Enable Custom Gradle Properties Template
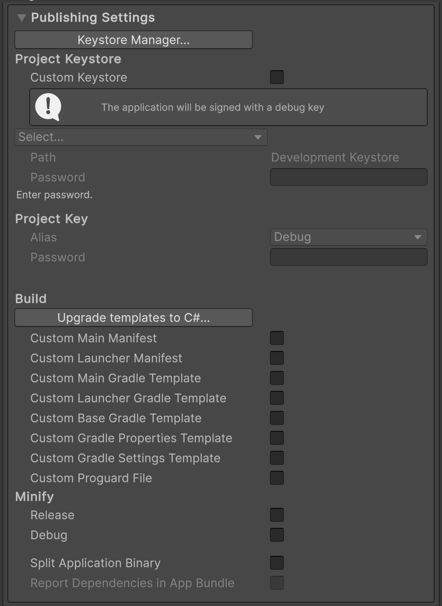 pos(277,438)
